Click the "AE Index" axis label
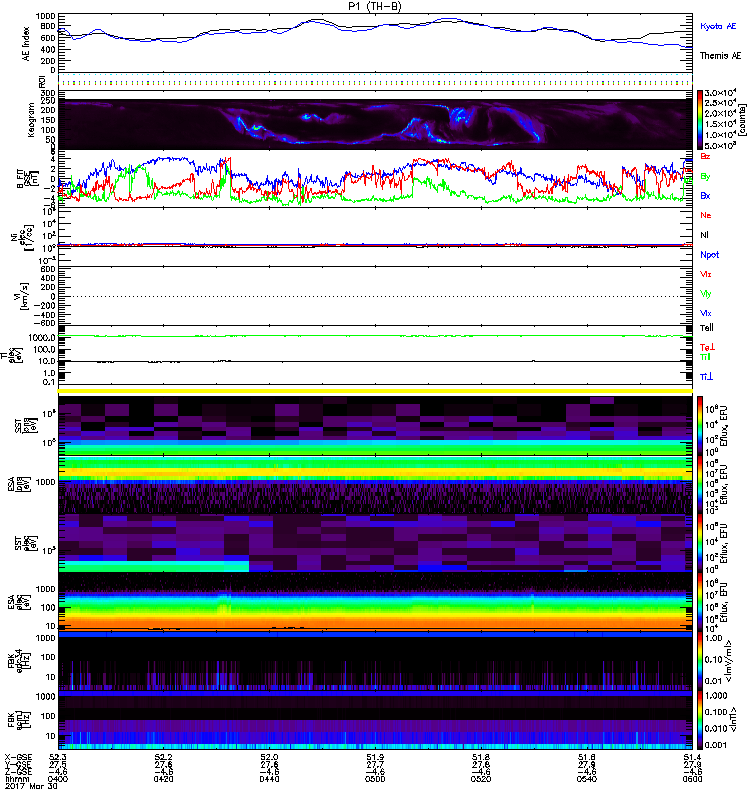The width and height of the screenshot is (750, 800). pyautogui.click(x=26, y=44)
